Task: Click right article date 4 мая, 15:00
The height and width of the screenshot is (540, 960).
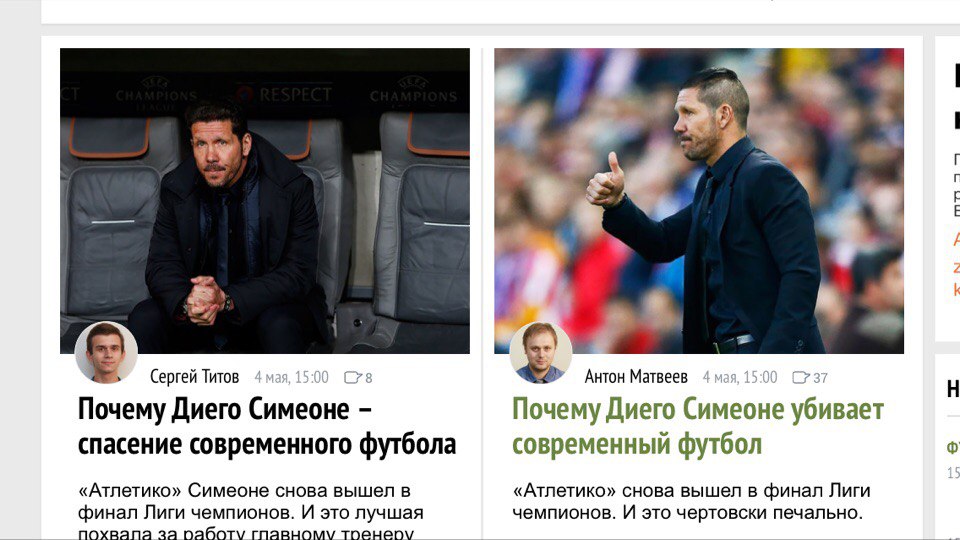Action: click(x=740, y=377)
